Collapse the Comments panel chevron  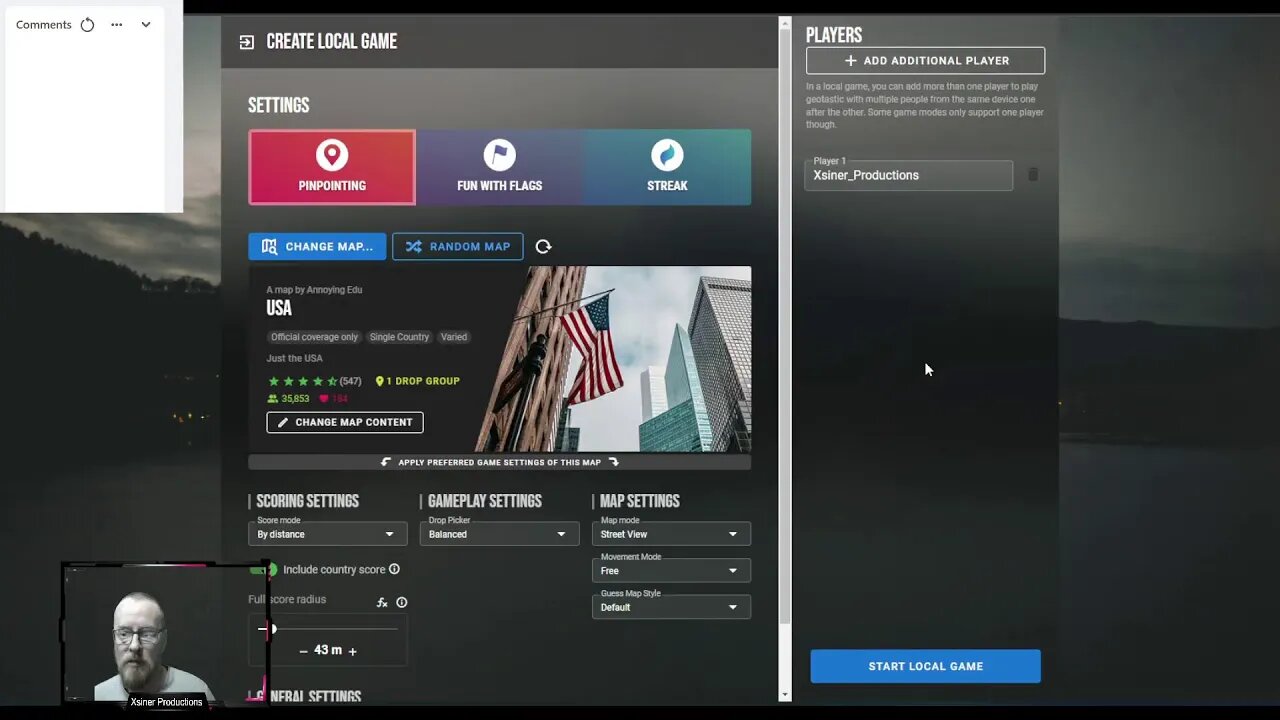tap(146, 25)
